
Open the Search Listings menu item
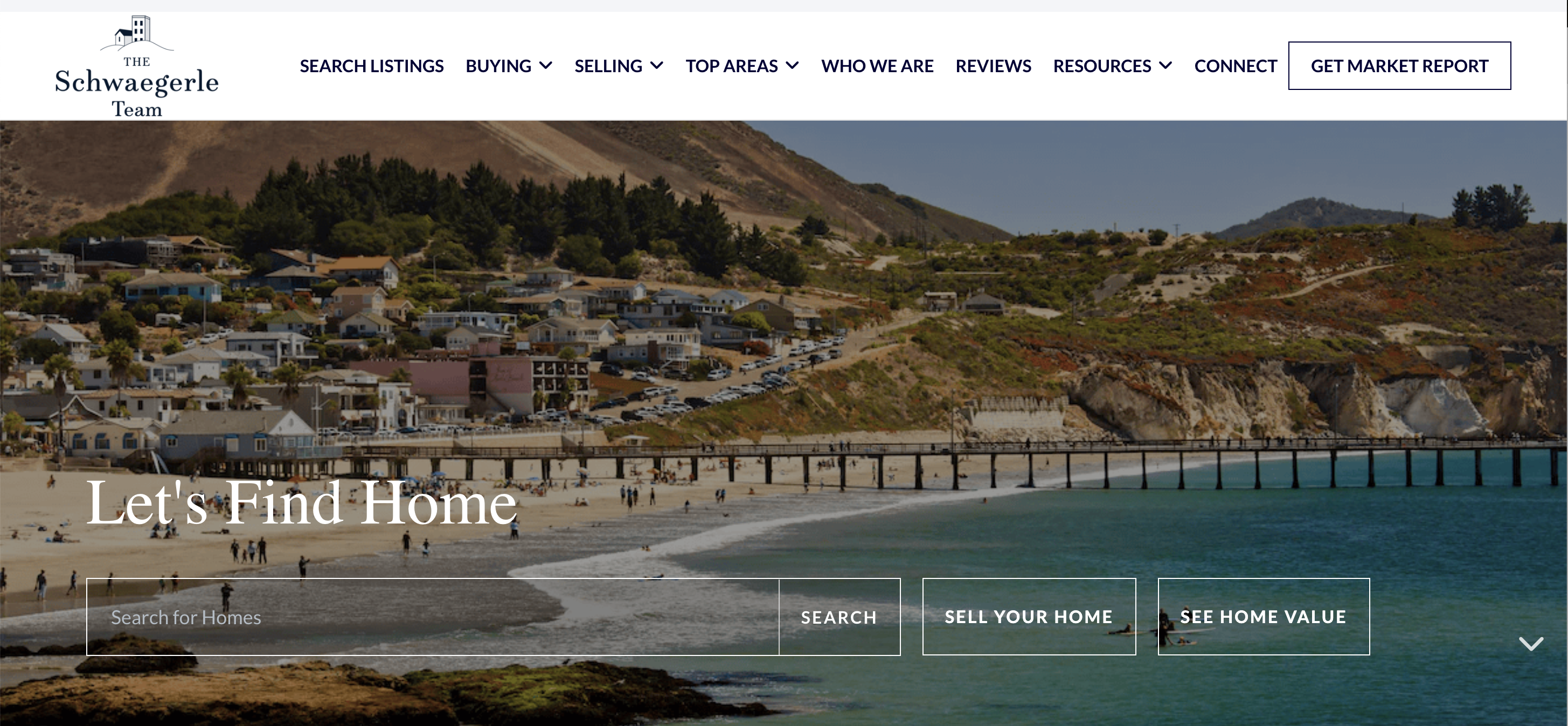pyautogui.click(x=371, y=66)
